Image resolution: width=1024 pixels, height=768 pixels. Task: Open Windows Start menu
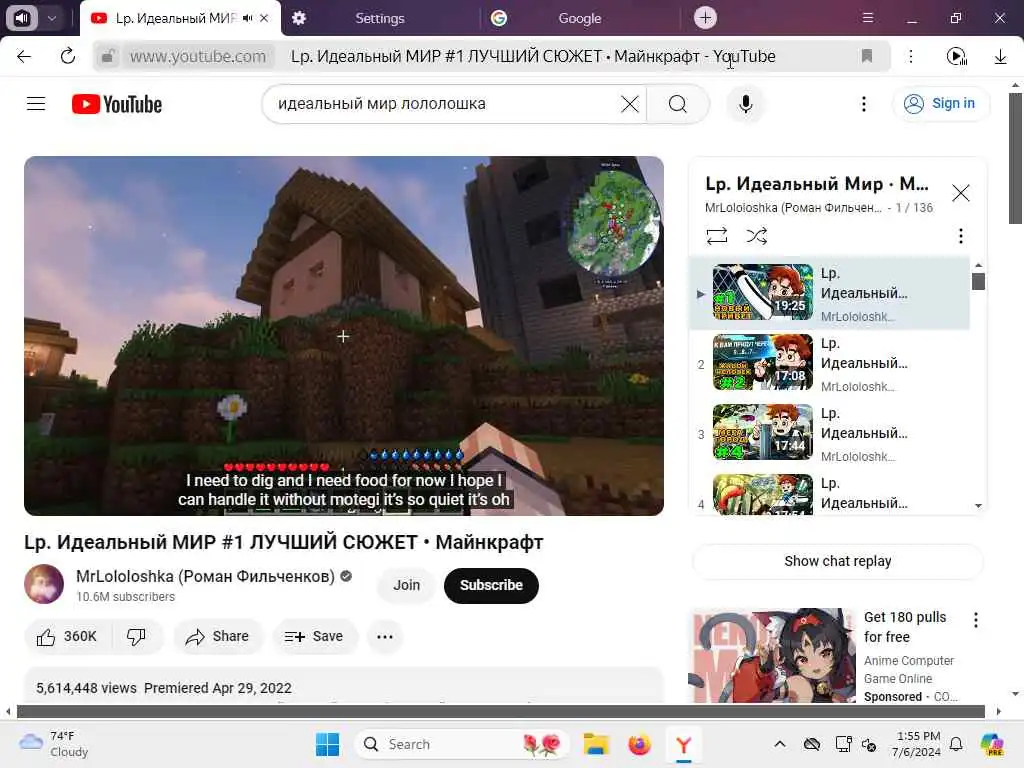pyautogui.click(x=327, y=744)
